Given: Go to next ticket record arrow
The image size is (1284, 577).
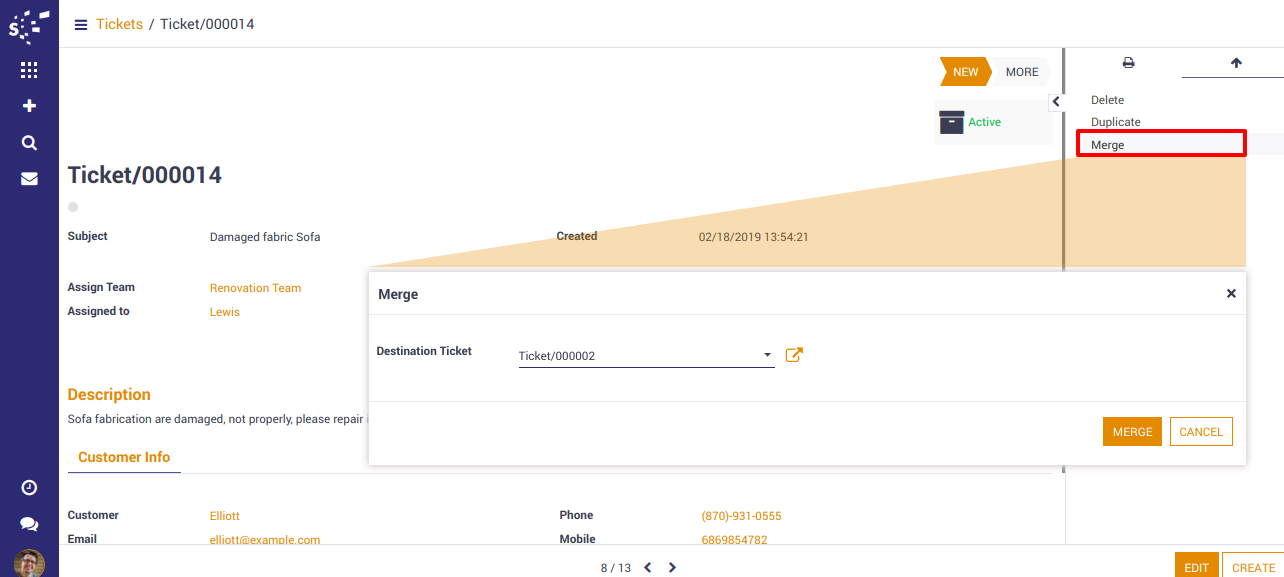Looking at the screenshot, I should [x=672, y=568].
